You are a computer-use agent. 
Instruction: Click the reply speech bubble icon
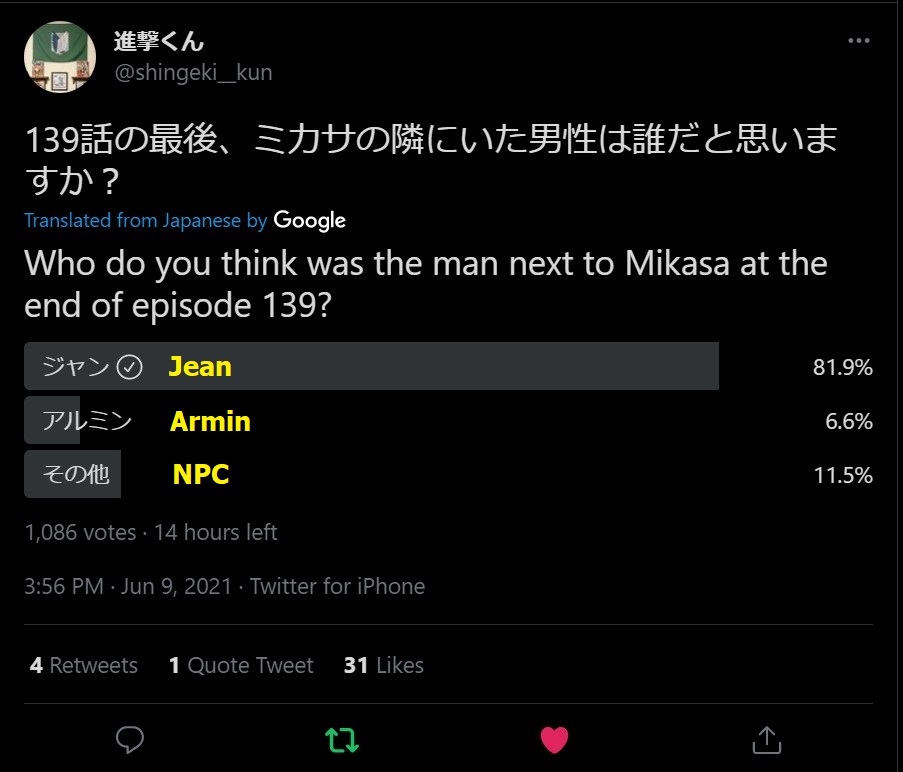(x=130, y=740)
